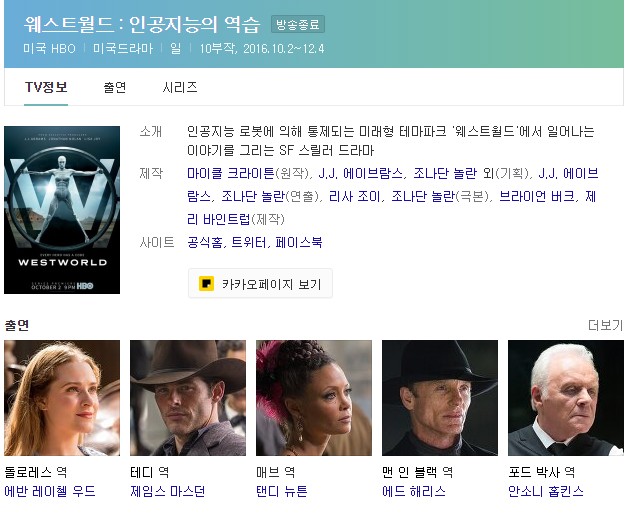
Task: Switch to the 시리즈 tab
Action: coord(180,87)
